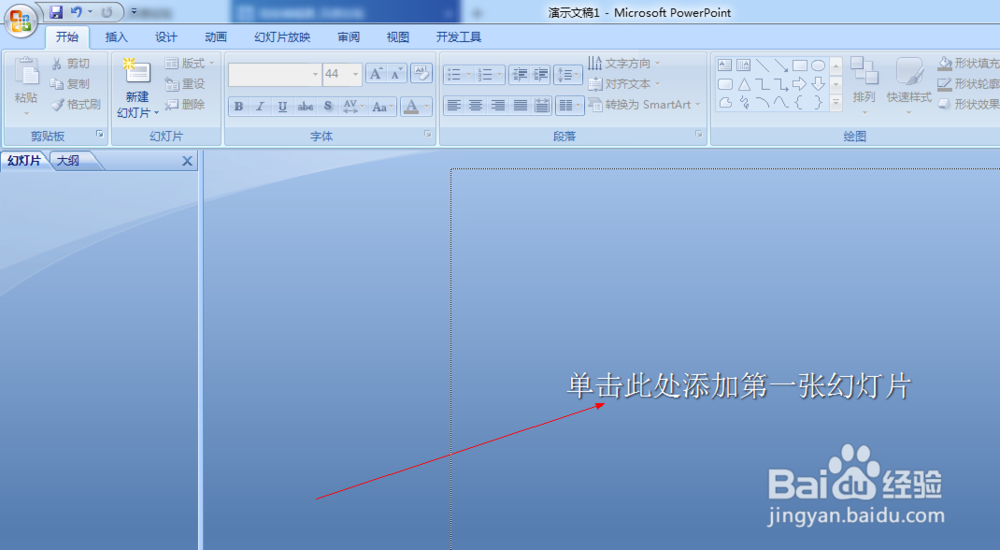Open the 视图 ribbon tab
Screen dimensions: 1000x550
pyautogui.click(x=397, y=37)
